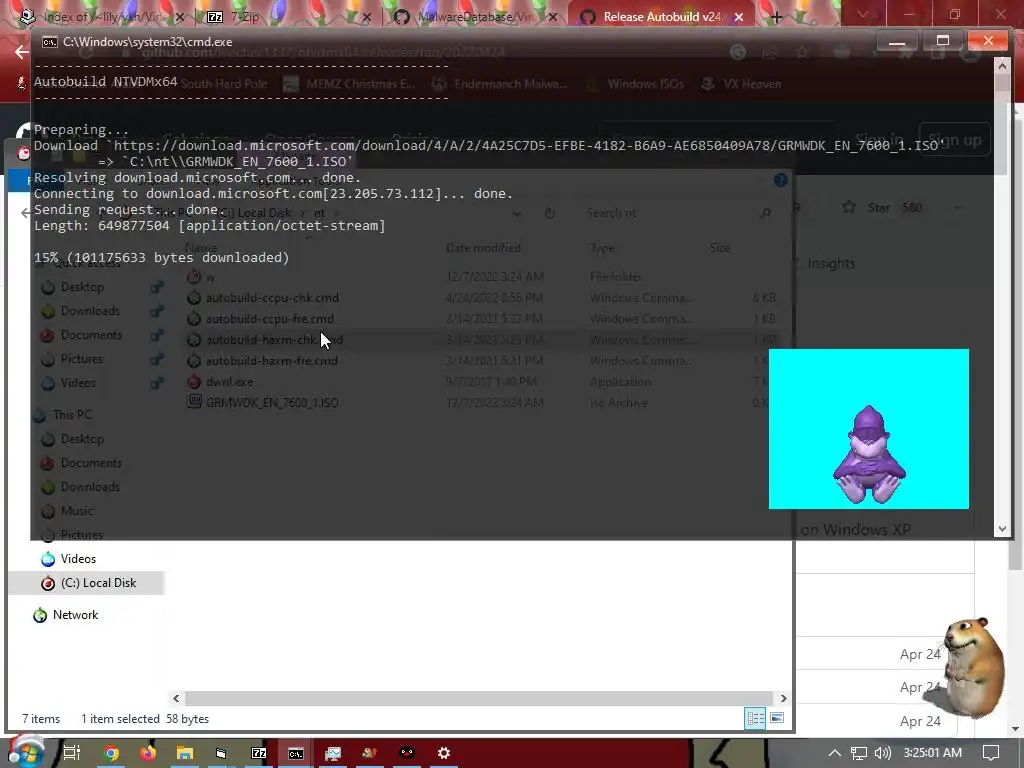
Task: Click the black and red taskbar icon
Action: pyautogui.click(x=407, y=753)
